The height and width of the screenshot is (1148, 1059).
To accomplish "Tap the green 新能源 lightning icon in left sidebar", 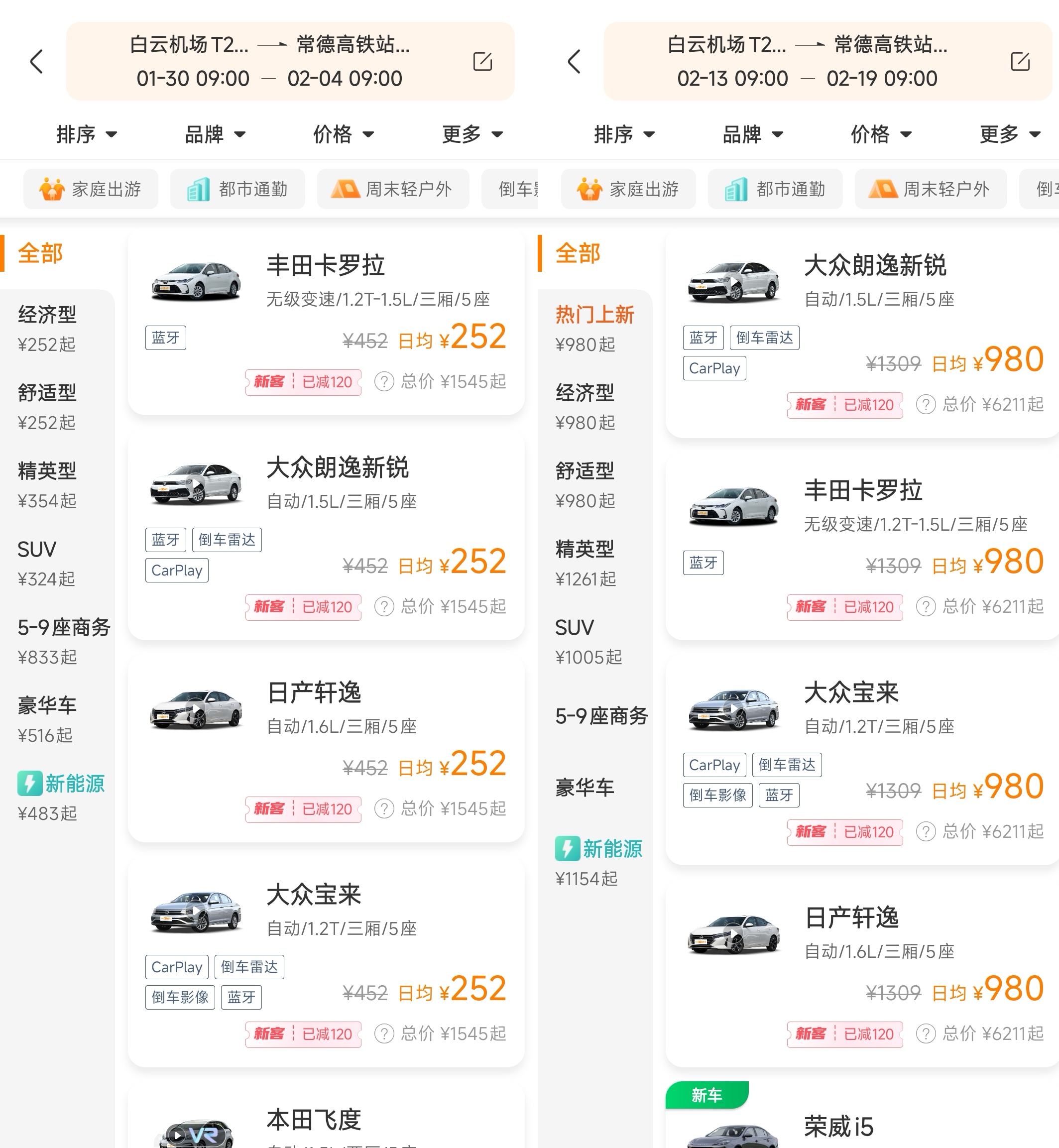I will click(x=30, y=783).
